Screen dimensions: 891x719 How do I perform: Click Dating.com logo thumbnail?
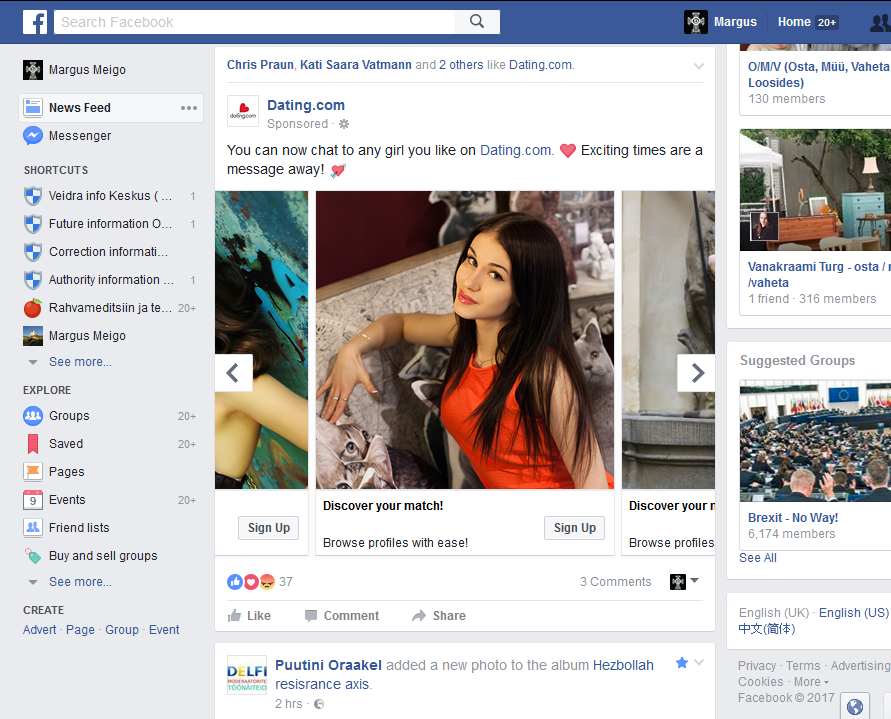point(243,111)
